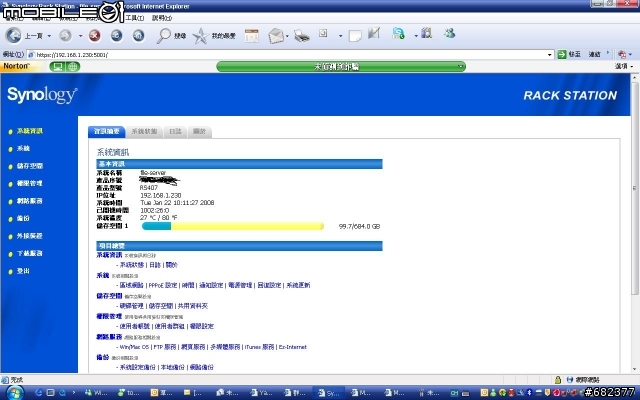Screen dimensions: 640x400
Task: Open the Mail icon dropdown arrow
Action: (x=287, y=36)
